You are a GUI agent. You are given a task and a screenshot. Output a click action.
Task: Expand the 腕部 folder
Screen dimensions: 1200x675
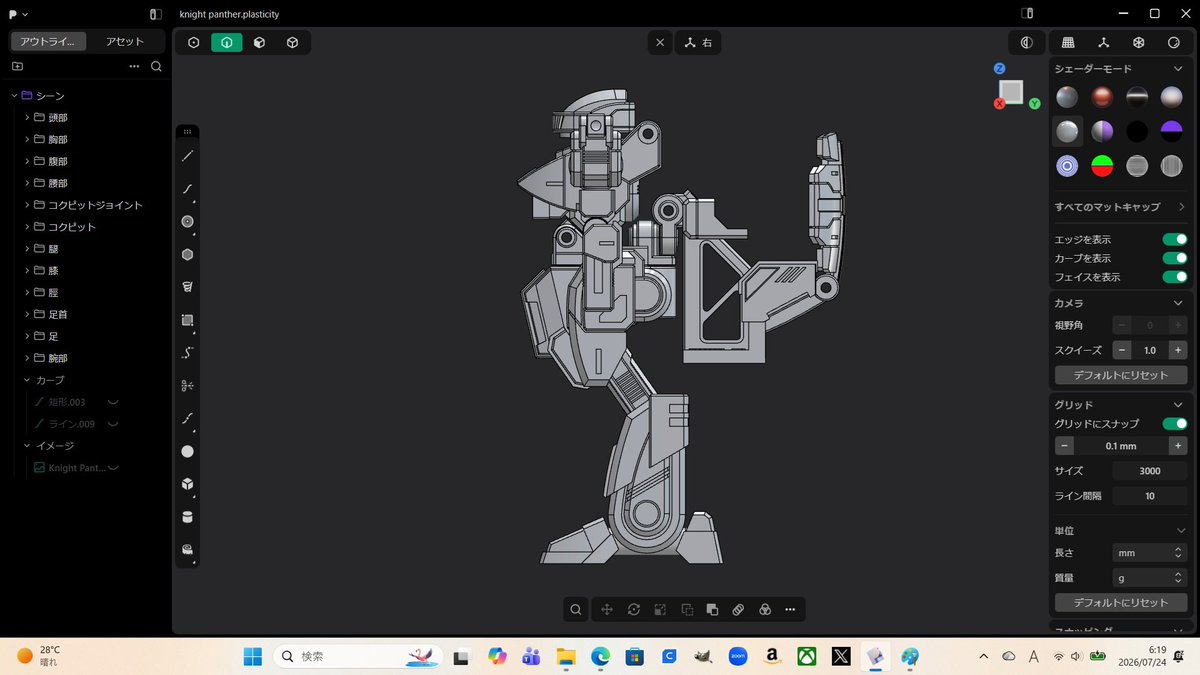tap(27, 358)
